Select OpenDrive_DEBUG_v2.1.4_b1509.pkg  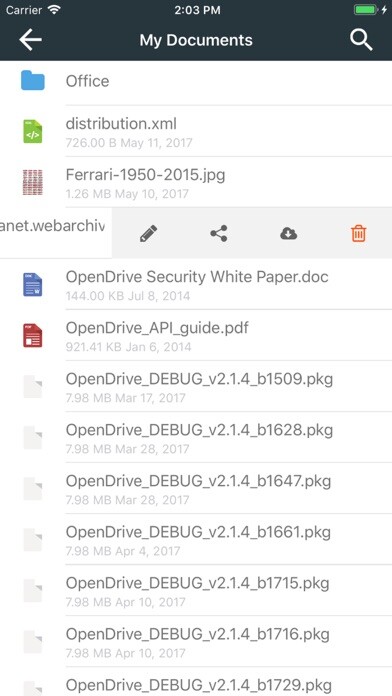click(x=196, y=387)
